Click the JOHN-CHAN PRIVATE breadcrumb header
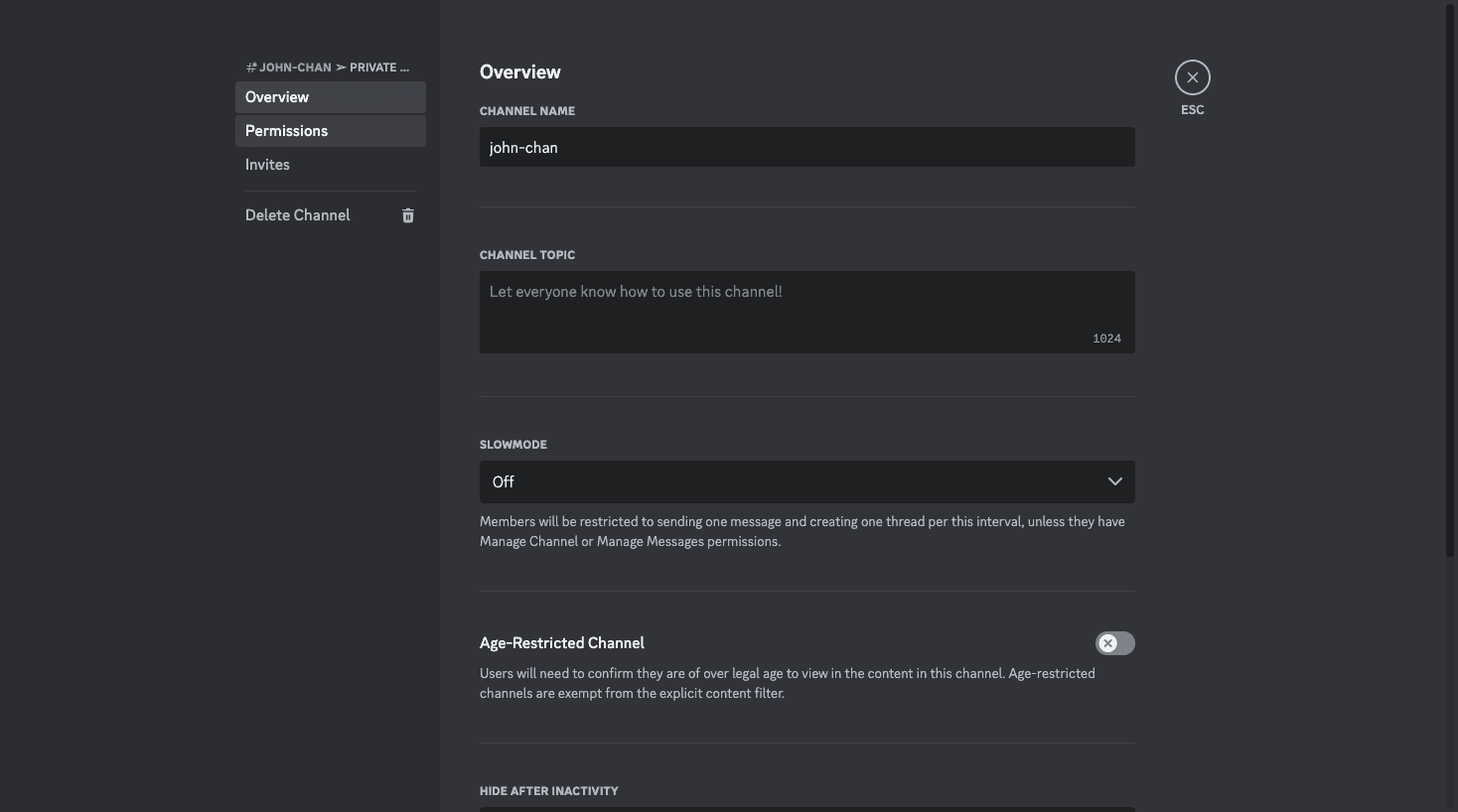 [328, 68]
